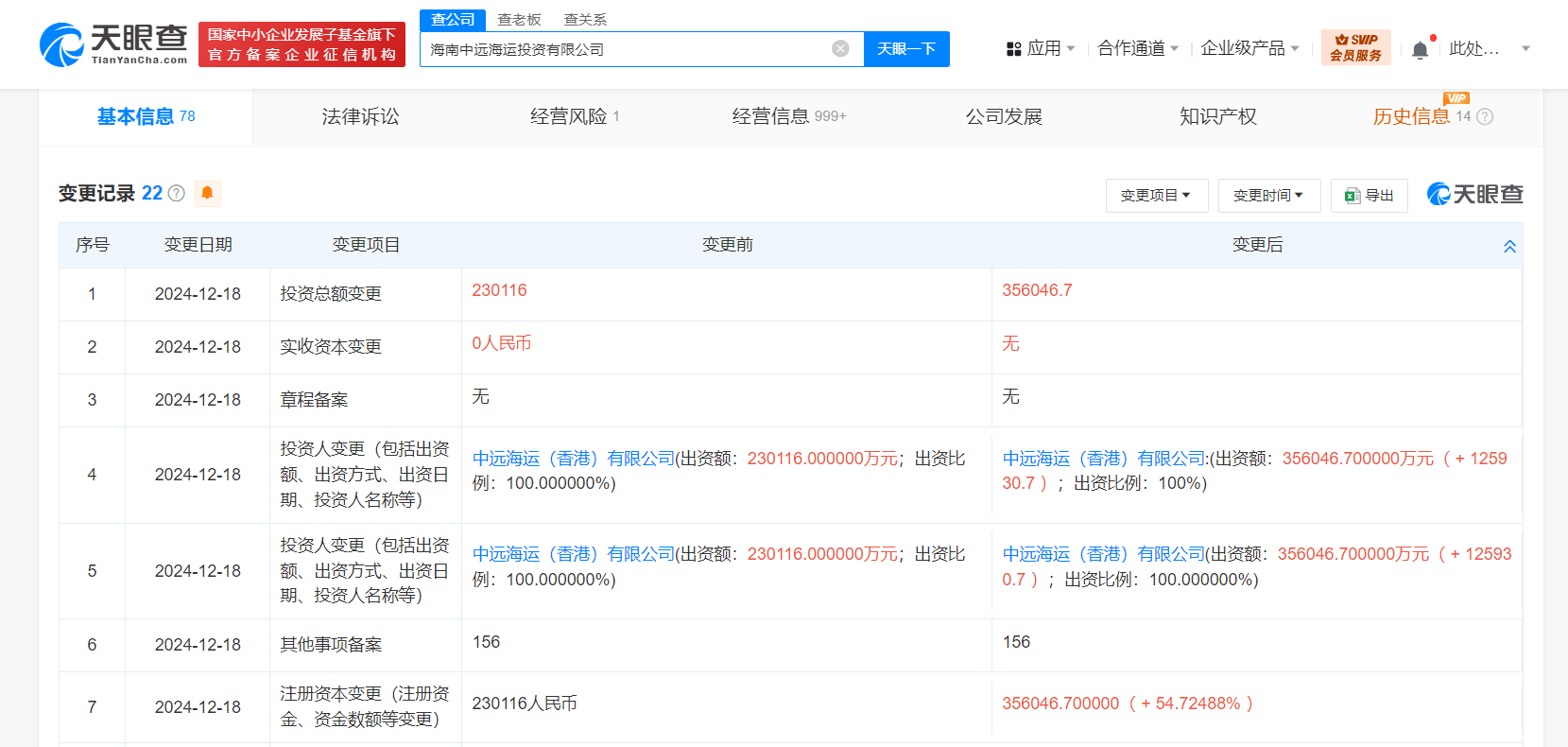Open 中远海运（香港）有限公司 link in row 4 变更后
The image size is (1568, 747).
(1104, 459)
